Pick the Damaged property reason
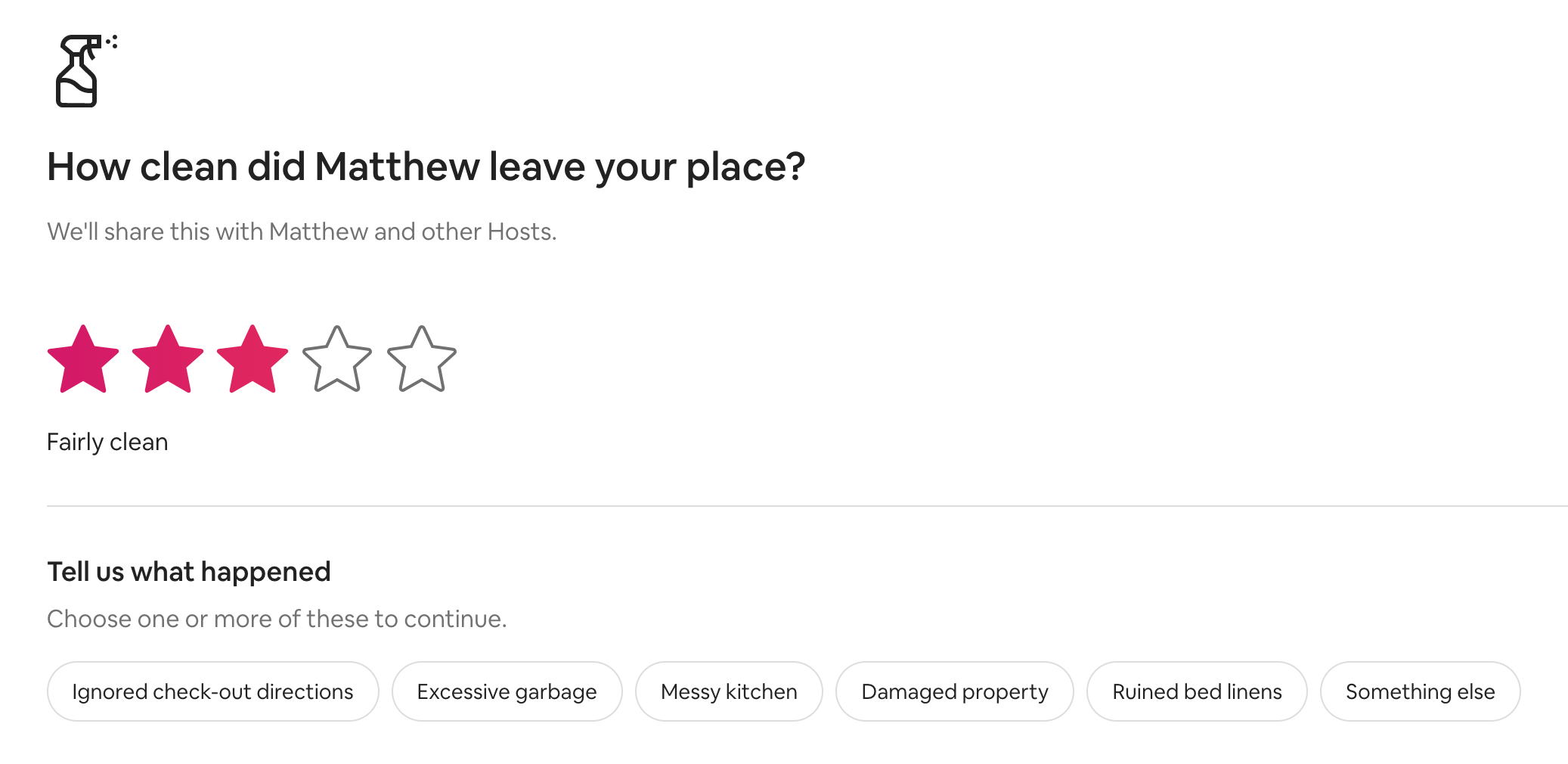This screenshot has height=764, width=1568. point(954,691)
